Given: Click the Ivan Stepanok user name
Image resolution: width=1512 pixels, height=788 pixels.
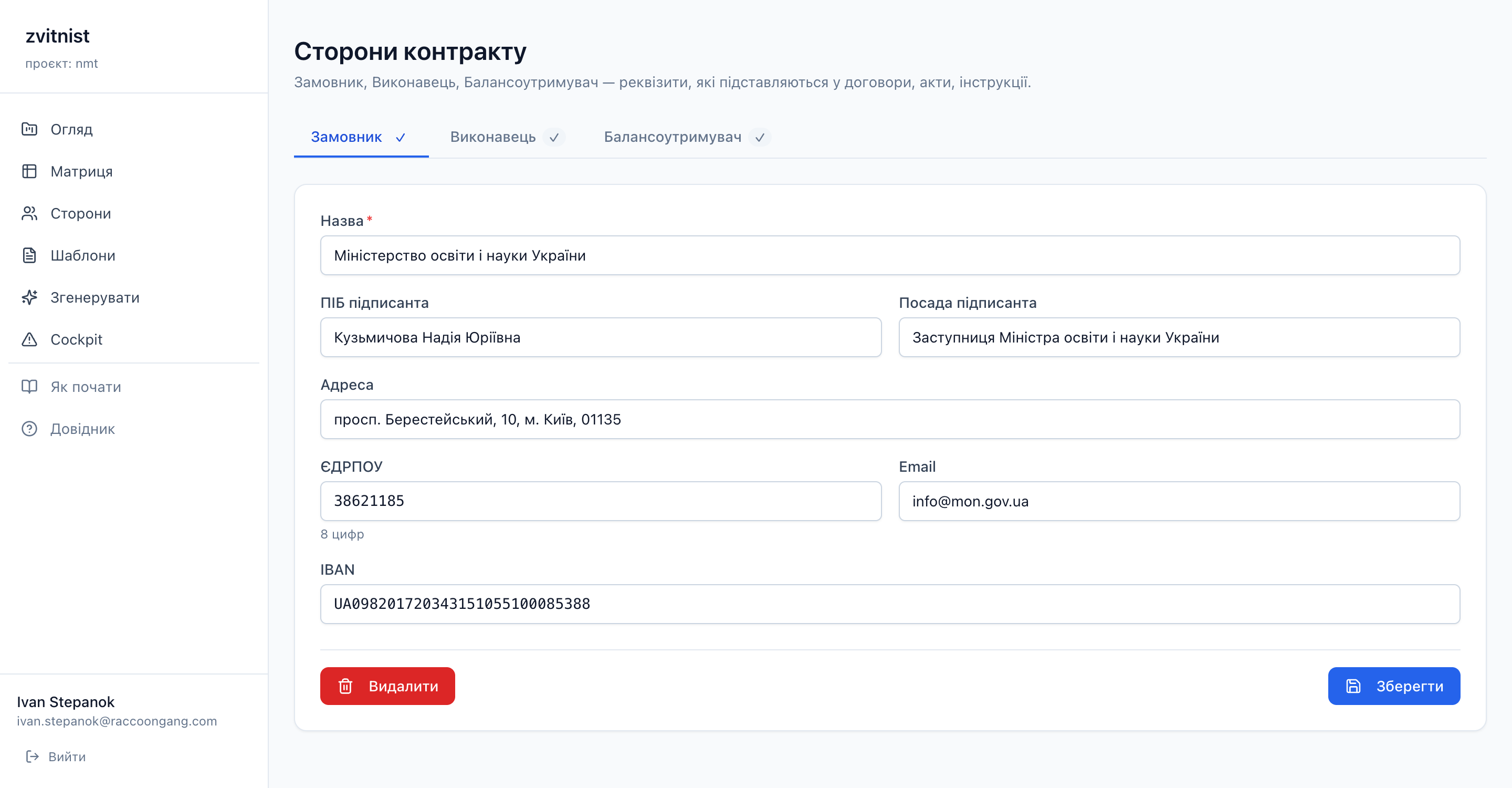Looking at the screenshot, I should tap(66, 702).
